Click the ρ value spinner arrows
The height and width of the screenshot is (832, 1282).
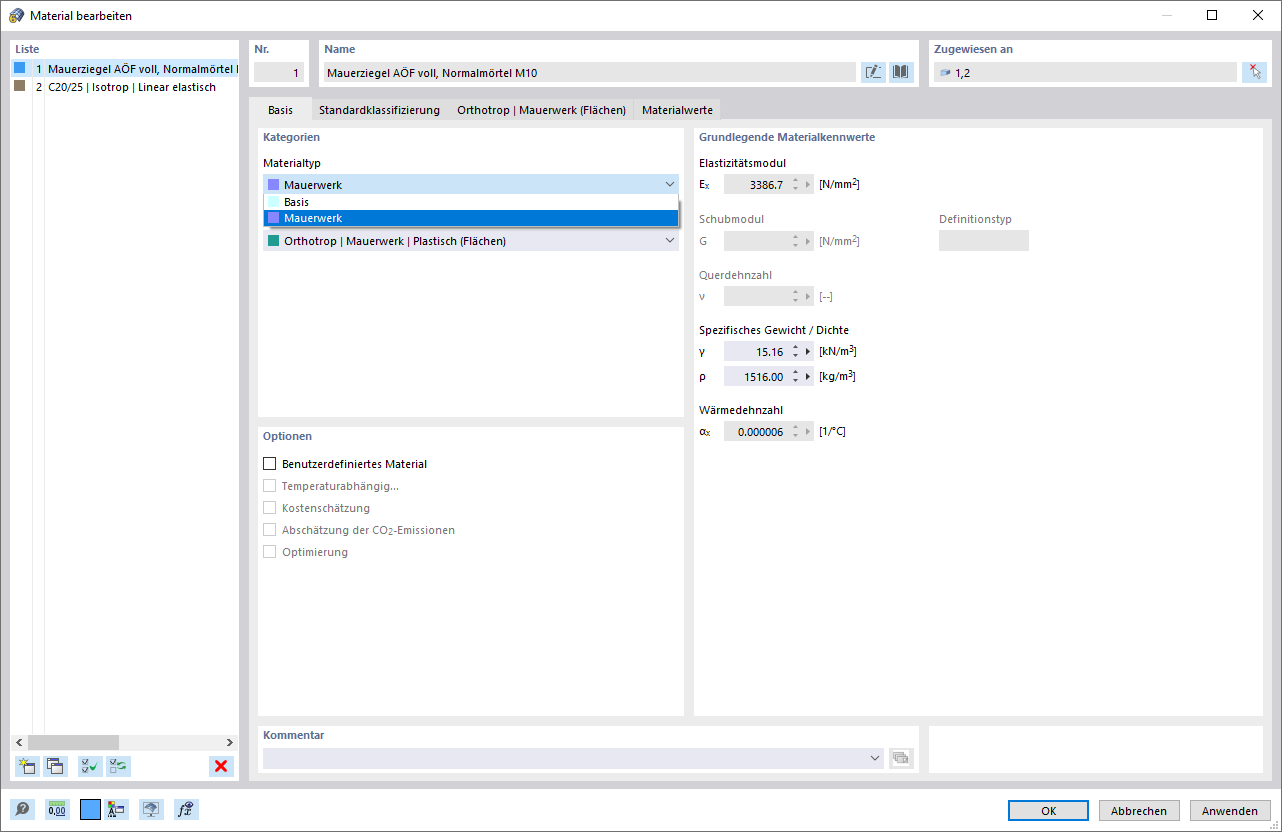click(795, 377)
